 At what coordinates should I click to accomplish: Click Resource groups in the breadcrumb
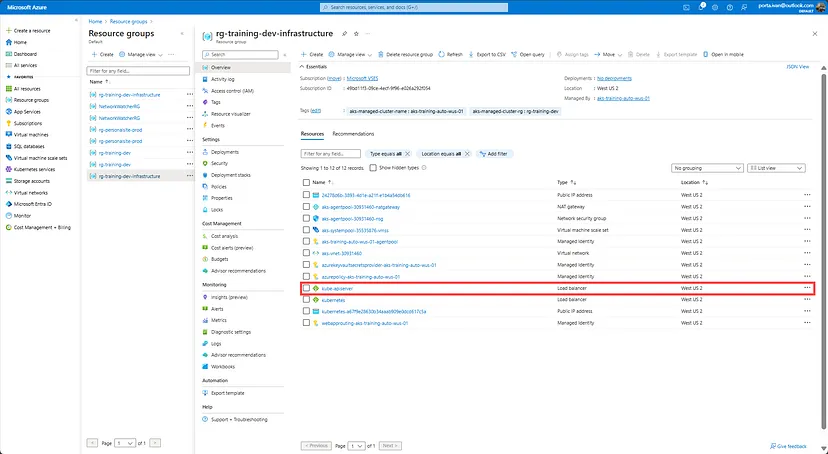coord(128,22)
